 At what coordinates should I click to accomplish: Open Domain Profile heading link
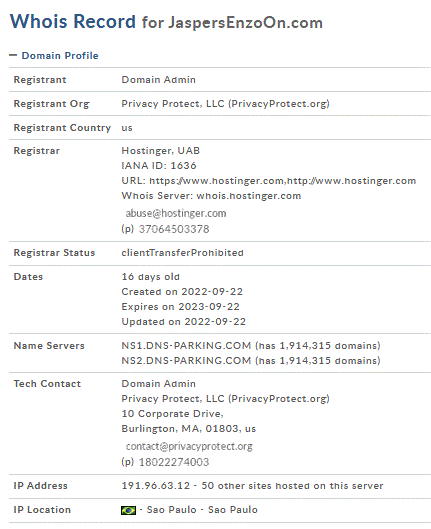click(60, 56)
